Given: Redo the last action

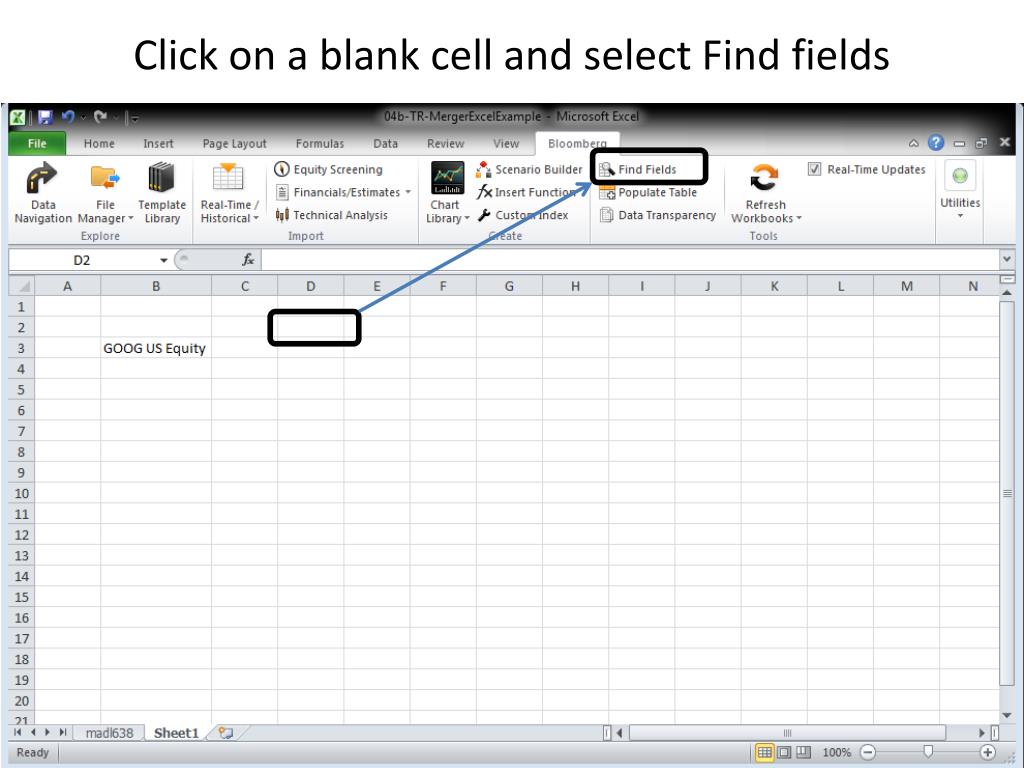Looking at the screenshot, I should coord(100,118).
